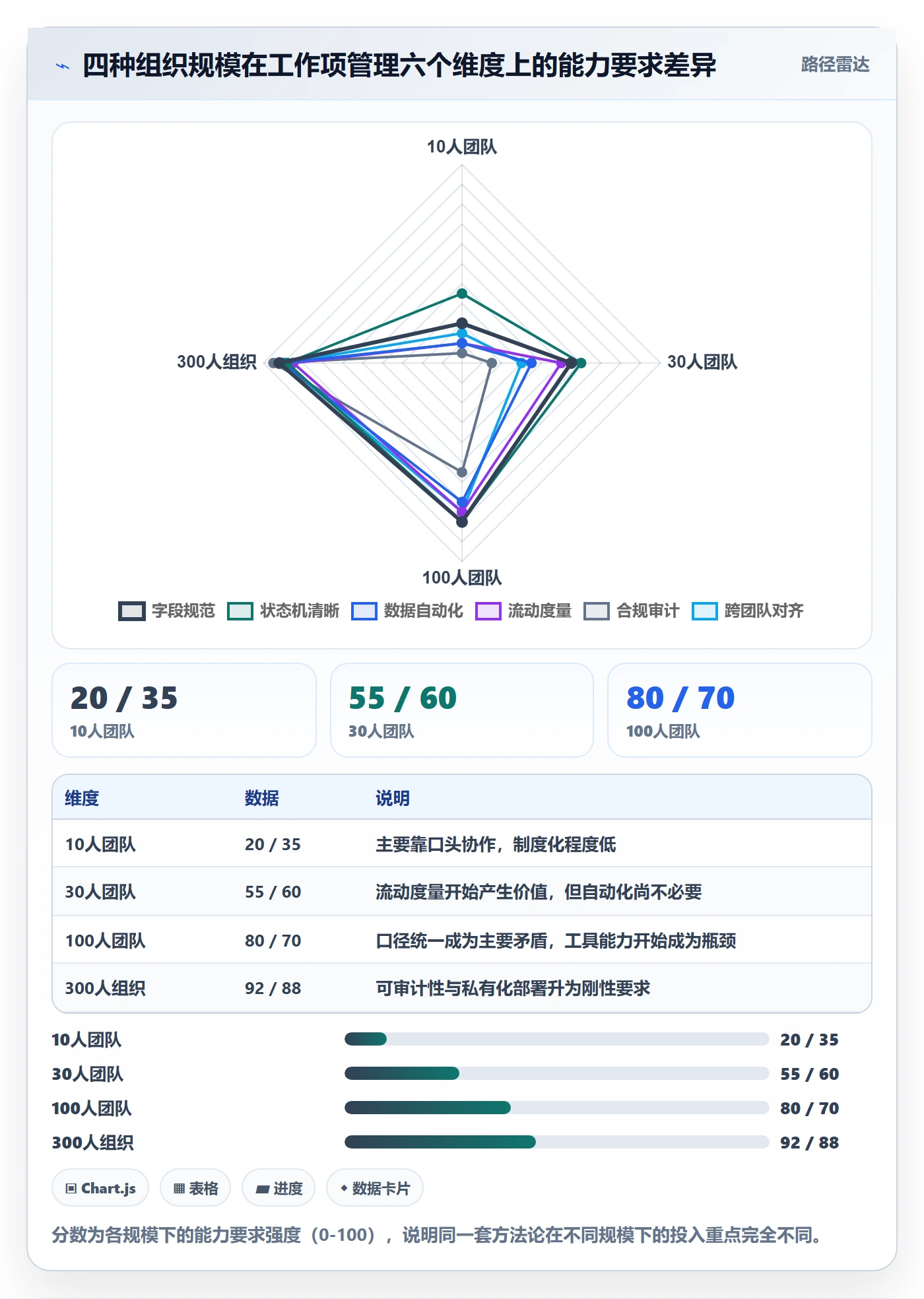924x1299 pixels.
Task: Click the footer note starting with 分数为各规模下
Action: [x=439, y=1235]
